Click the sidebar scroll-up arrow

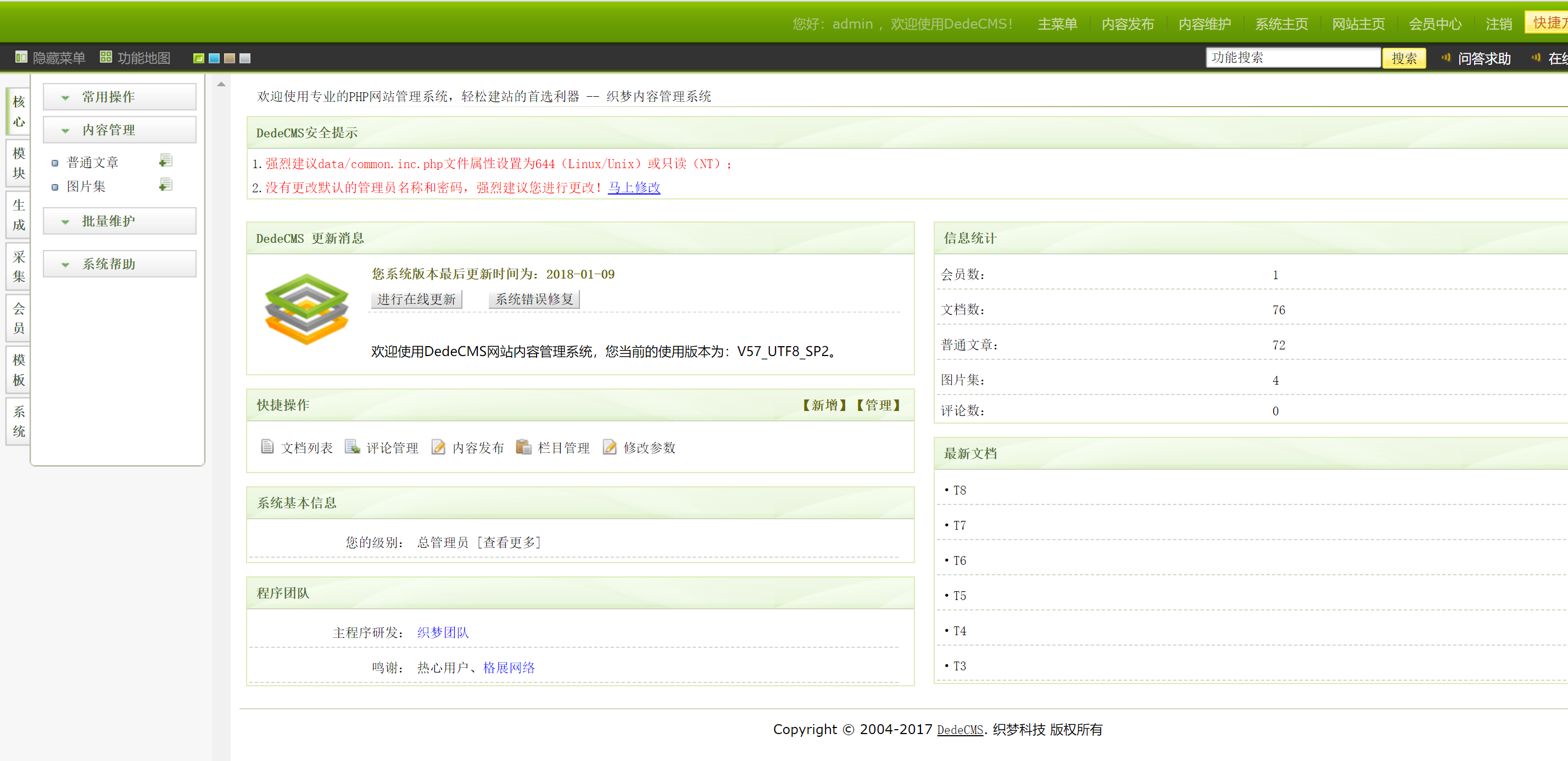click(x=221, y=85)
